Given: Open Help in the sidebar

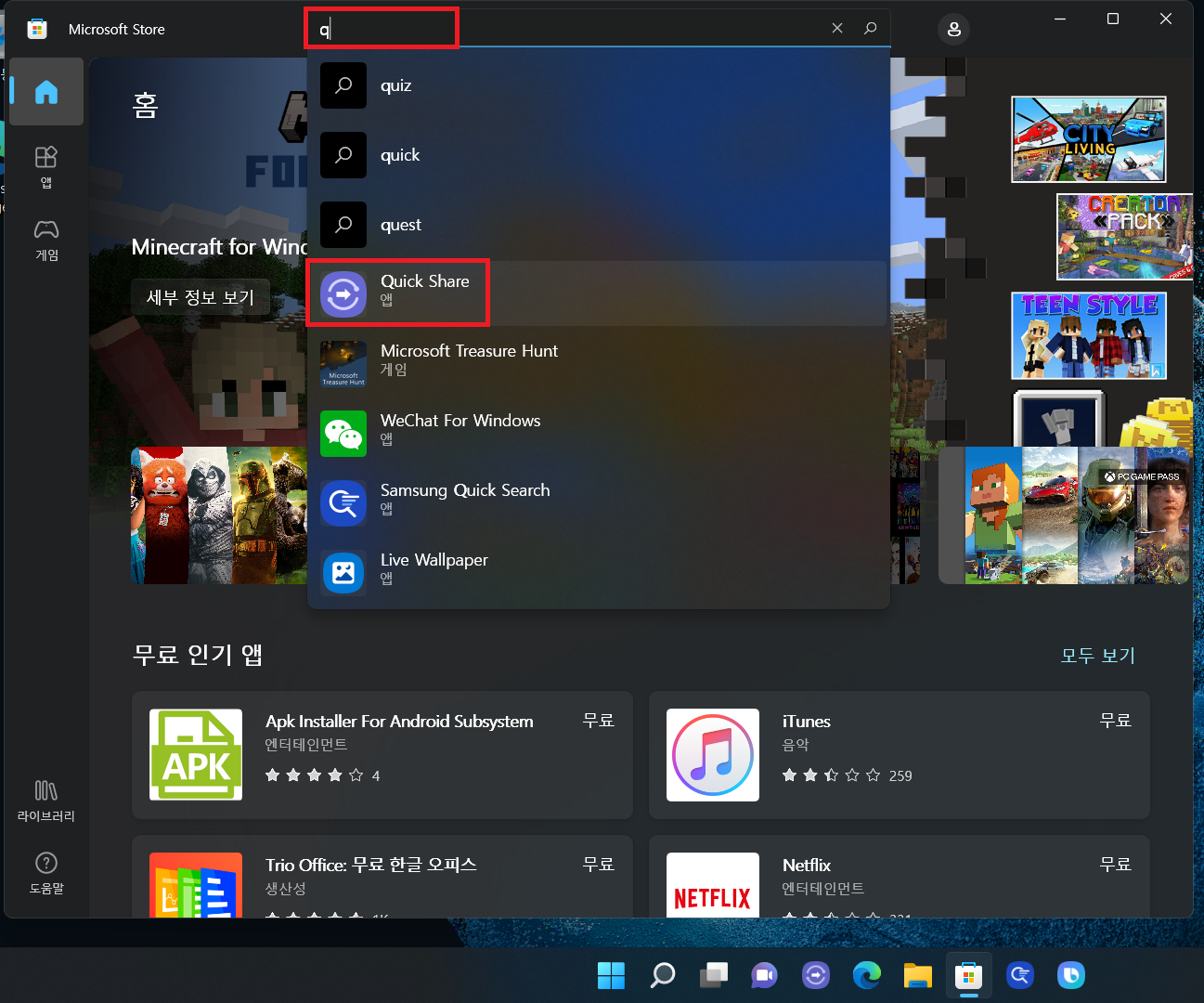Looking at the screenshot, I should (46, 873).
